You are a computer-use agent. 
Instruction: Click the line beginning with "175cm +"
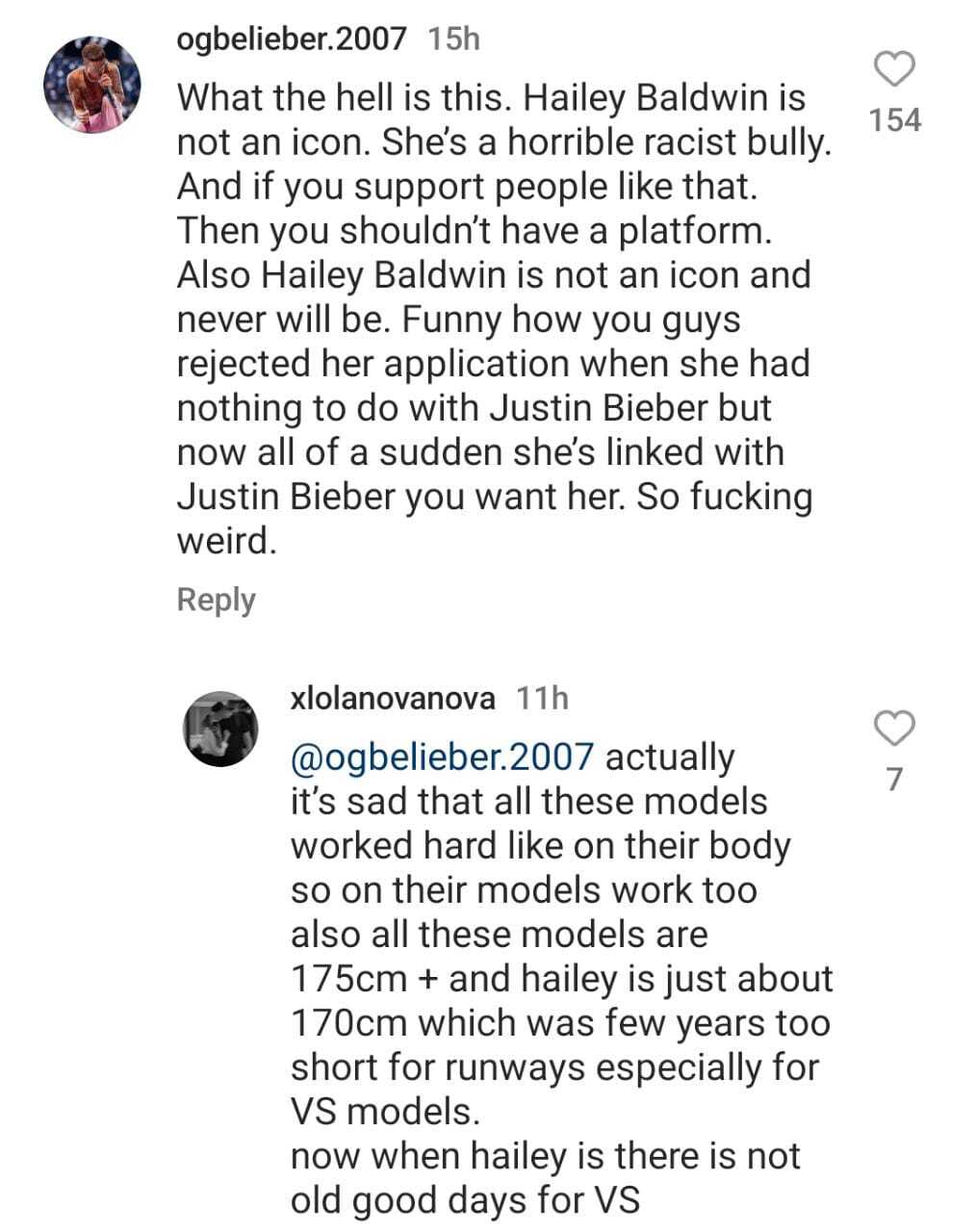[561, 979]
